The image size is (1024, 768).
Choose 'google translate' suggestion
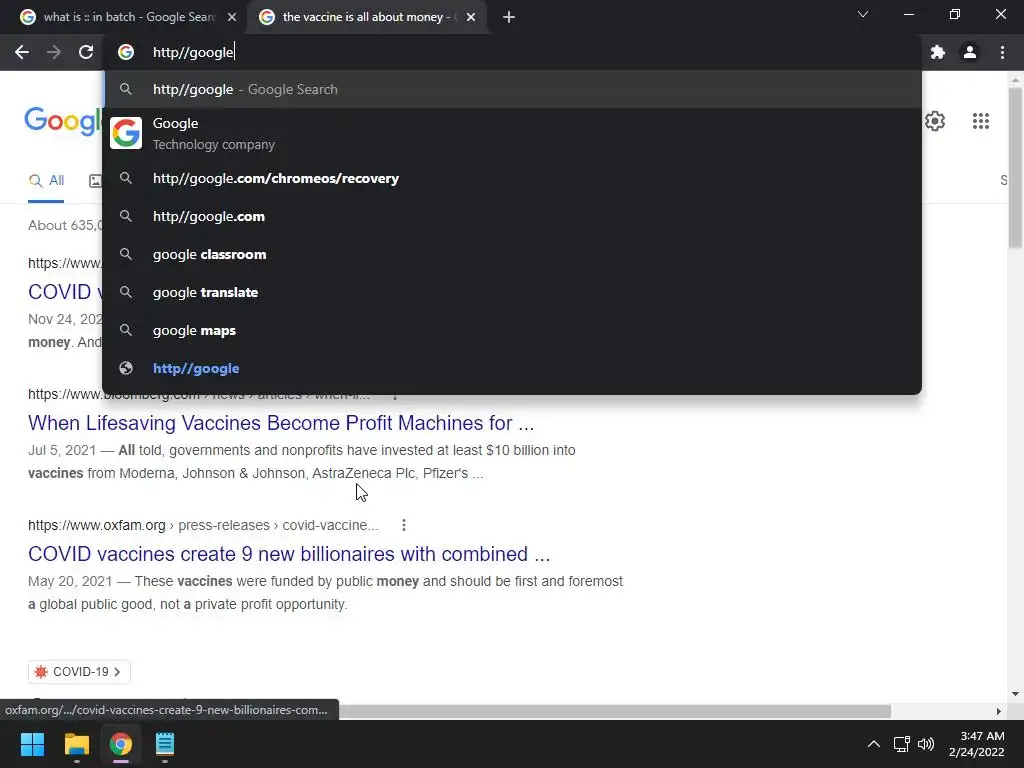click(x=512, y=292)
